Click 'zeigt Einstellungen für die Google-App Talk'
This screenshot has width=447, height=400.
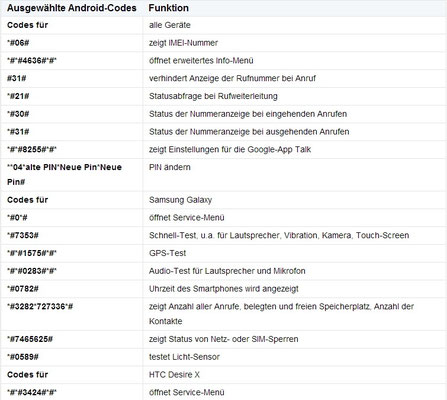[230, 150]
